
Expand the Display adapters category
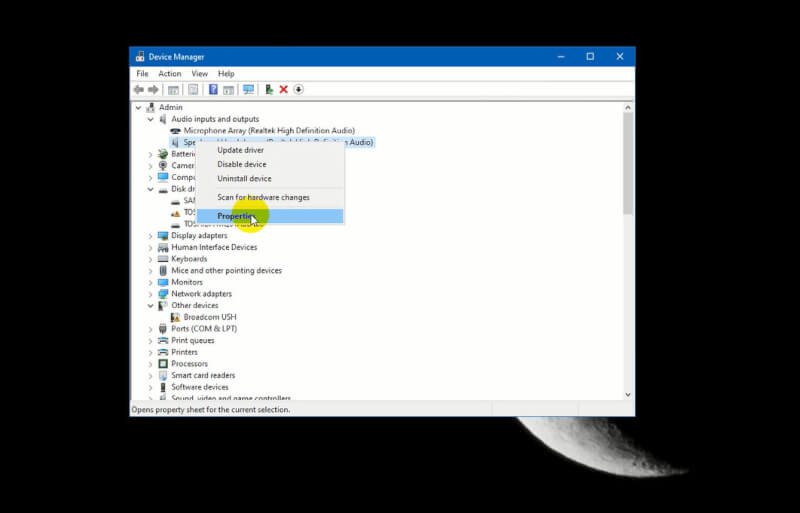(151, 236)
